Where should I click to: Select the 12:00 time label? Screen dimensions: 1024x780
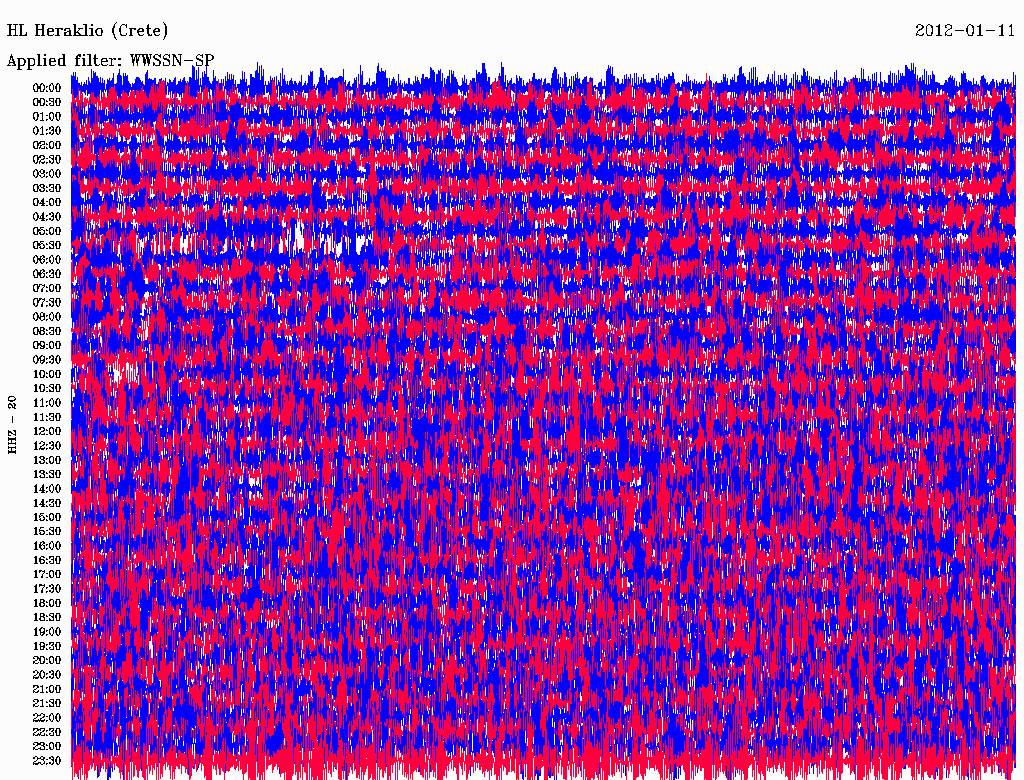point(47,432)
